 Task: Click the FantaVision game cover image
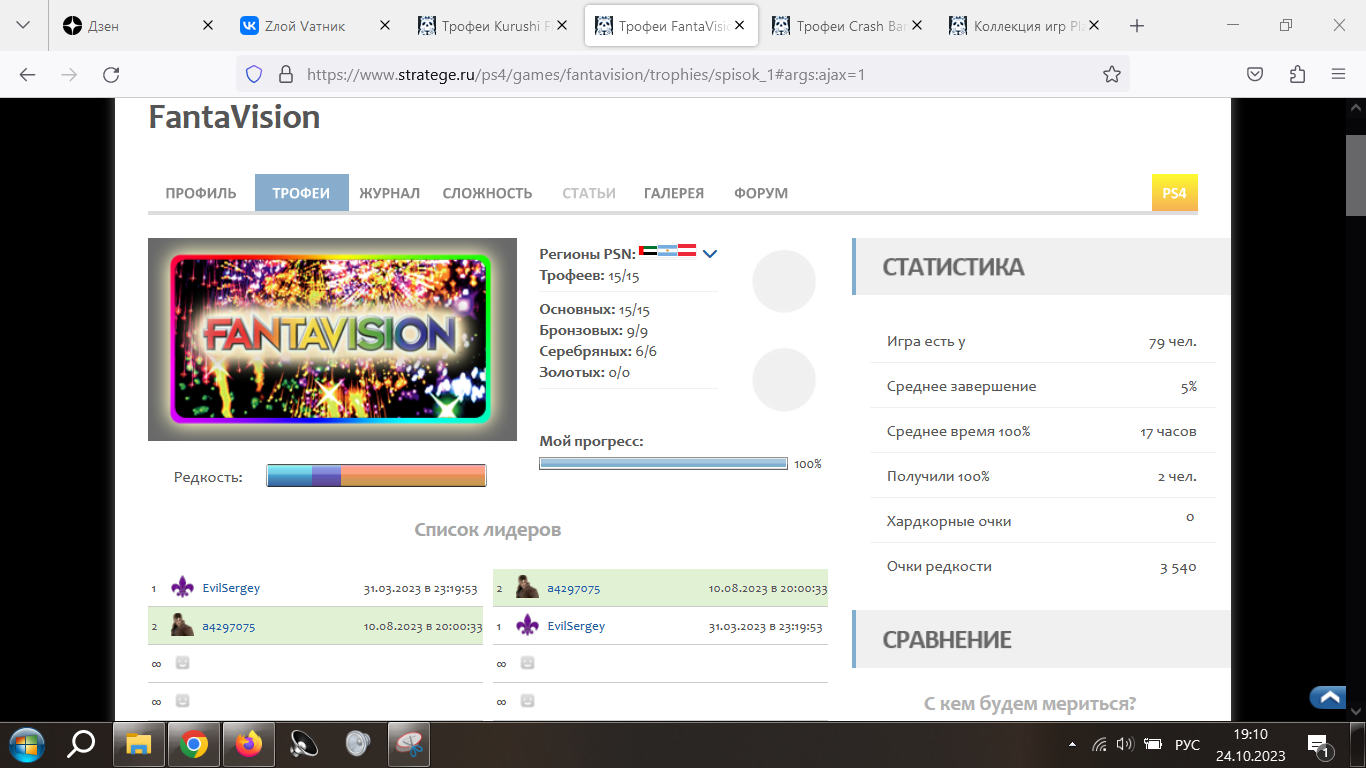[332, 339]
